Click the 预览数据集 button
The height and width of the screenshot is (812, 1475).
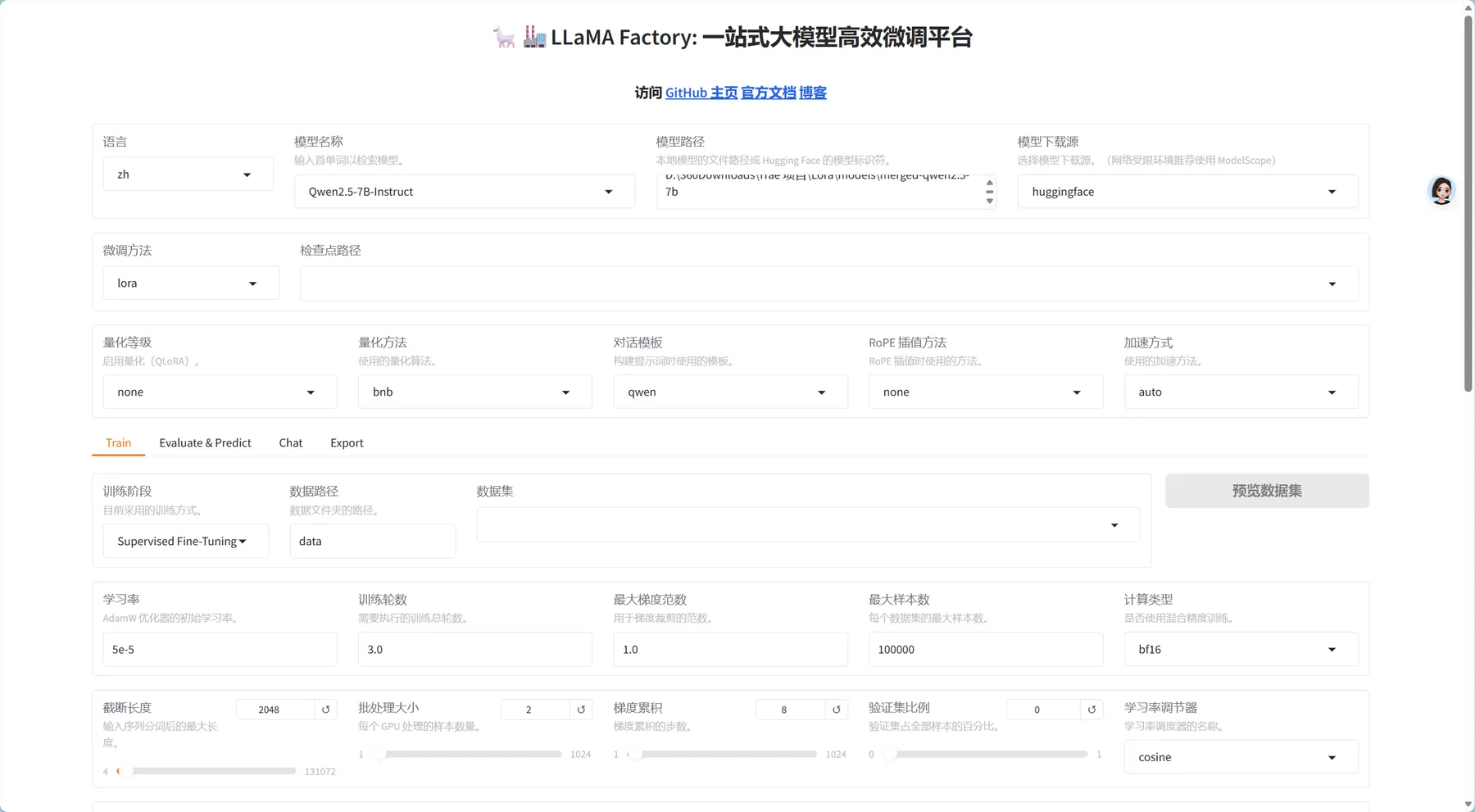tap(1267, 491)
